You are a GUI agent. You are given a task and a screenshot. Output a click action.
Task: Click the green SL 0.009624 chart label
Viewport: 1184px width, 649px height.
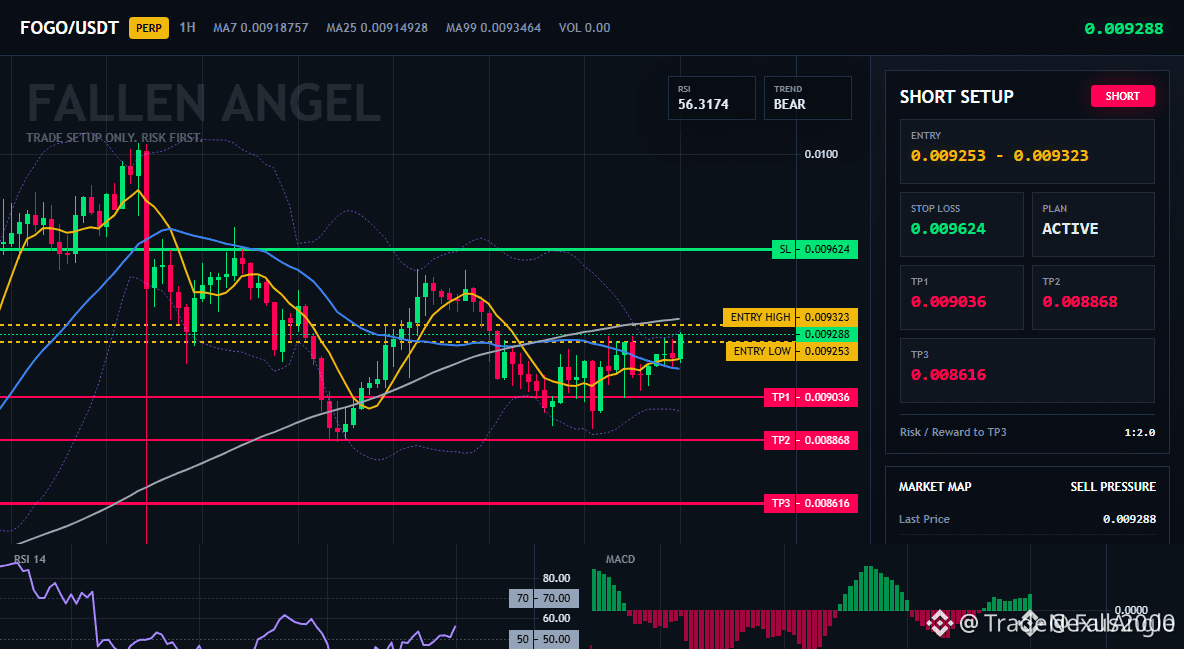pos(815,249)
